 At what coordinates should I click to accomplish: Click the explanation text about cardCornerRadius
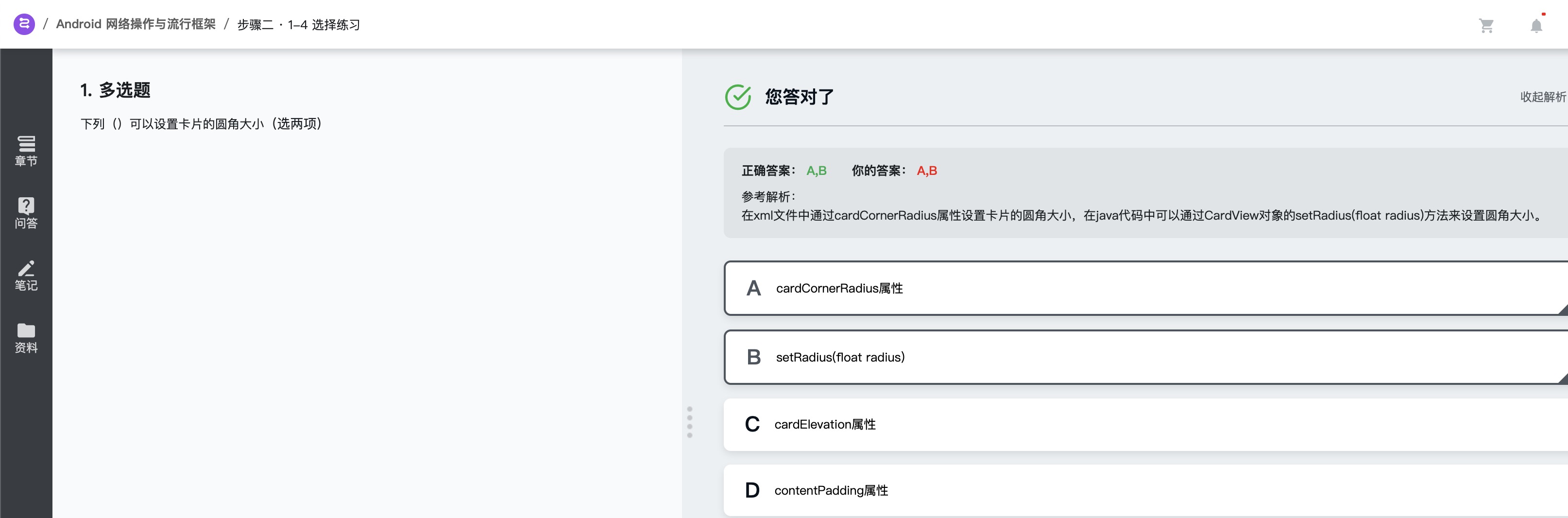(x=1142, y=215)
